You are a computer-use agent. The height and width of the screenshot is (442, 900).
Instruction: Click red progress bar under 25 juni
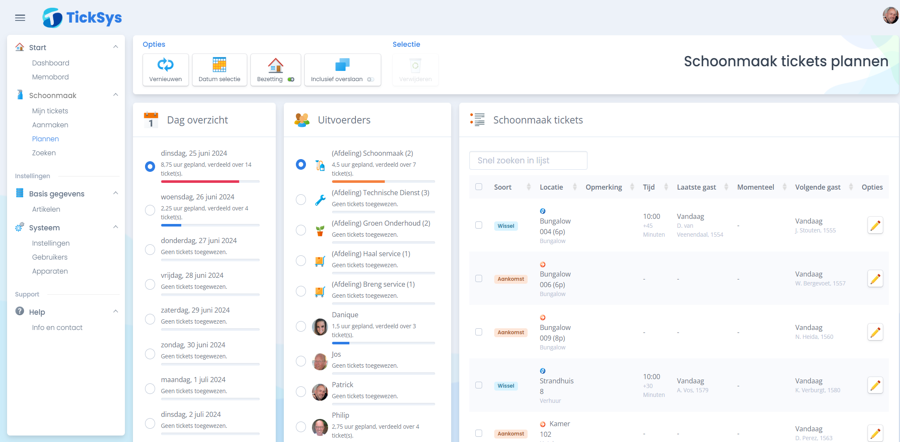(x=200, y=181)
